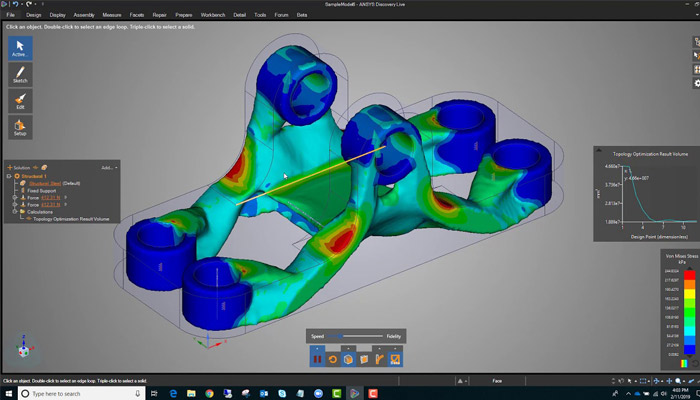Click the red swatch in stress legend

pos(690,275)
